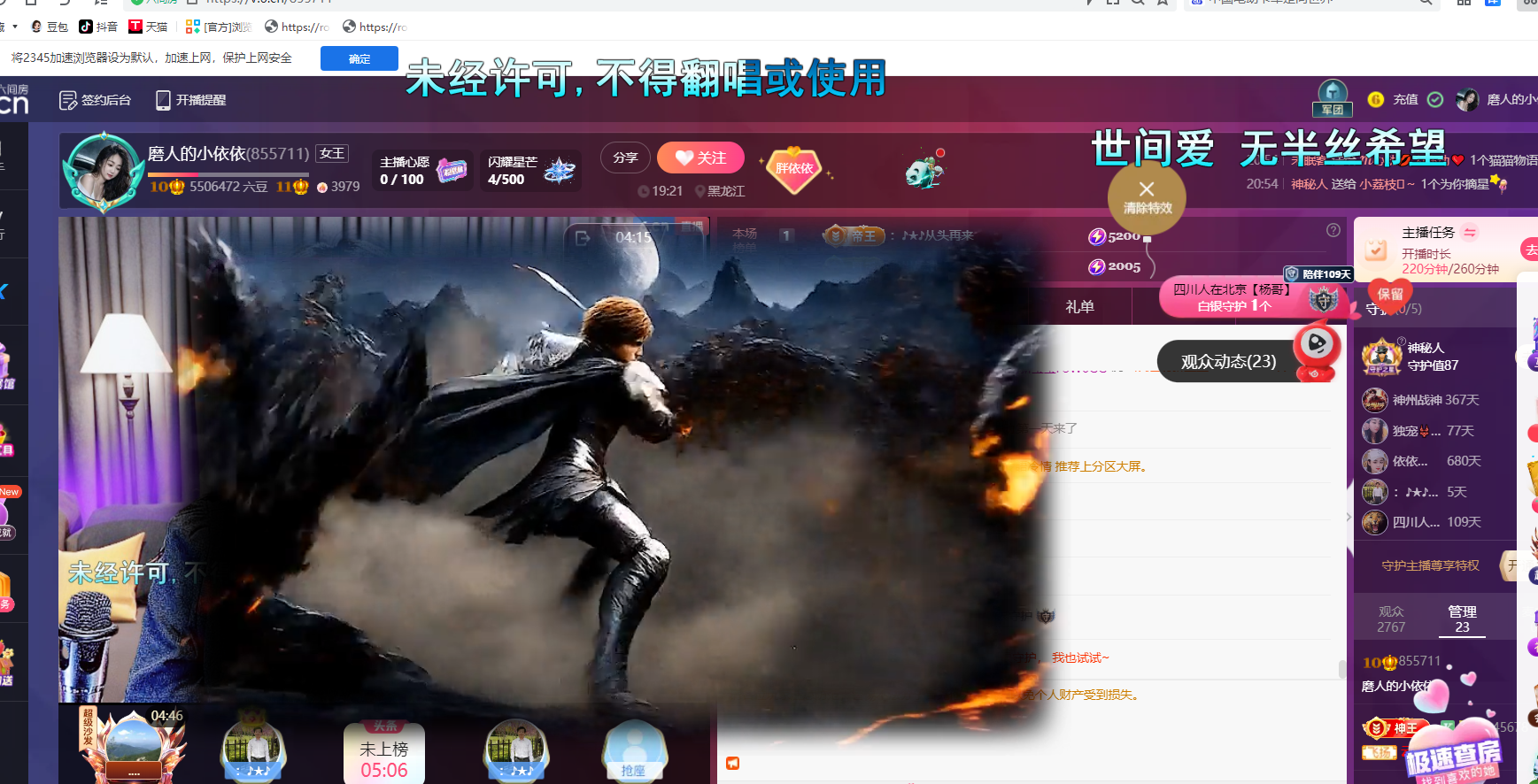The height and width of the screenshot is (784, 1538).
Task: Switch to the 管理 23 tab
Action: (x=1462, y=619)
